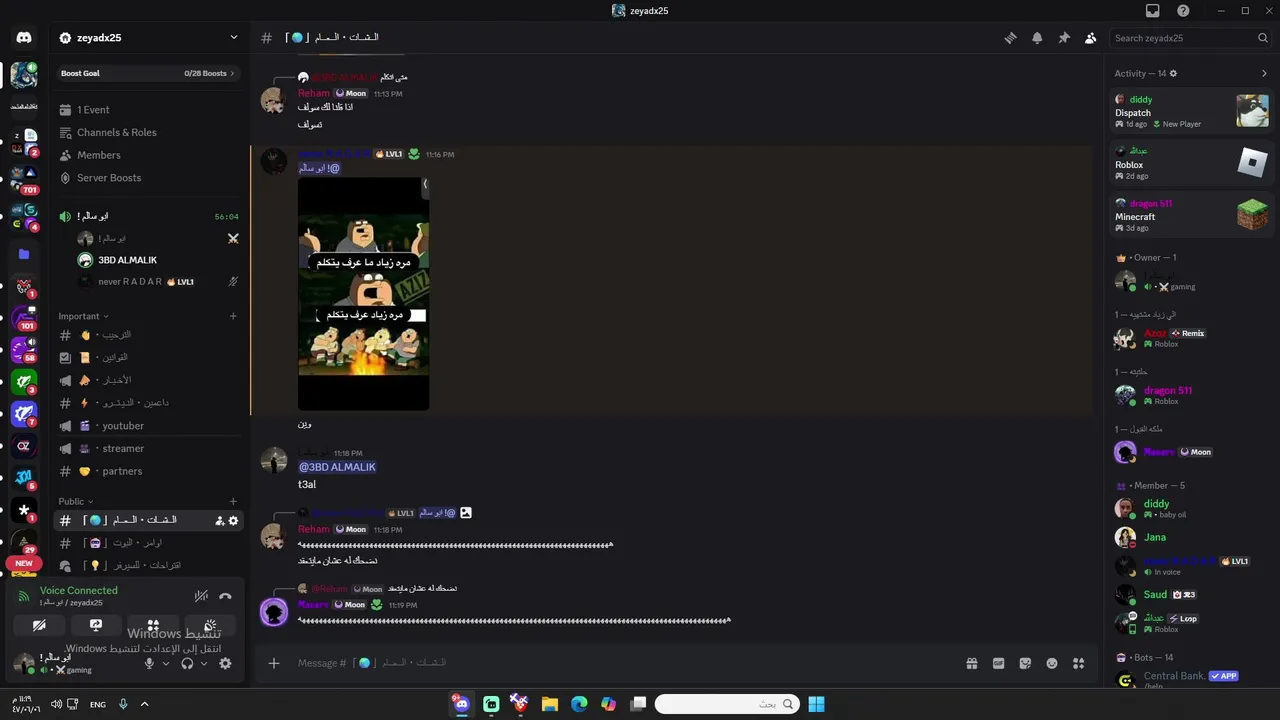The width and height of the screenshot is (1280, 720).
Task: Open the meme image attachment
Action: (x=363, y=294)
